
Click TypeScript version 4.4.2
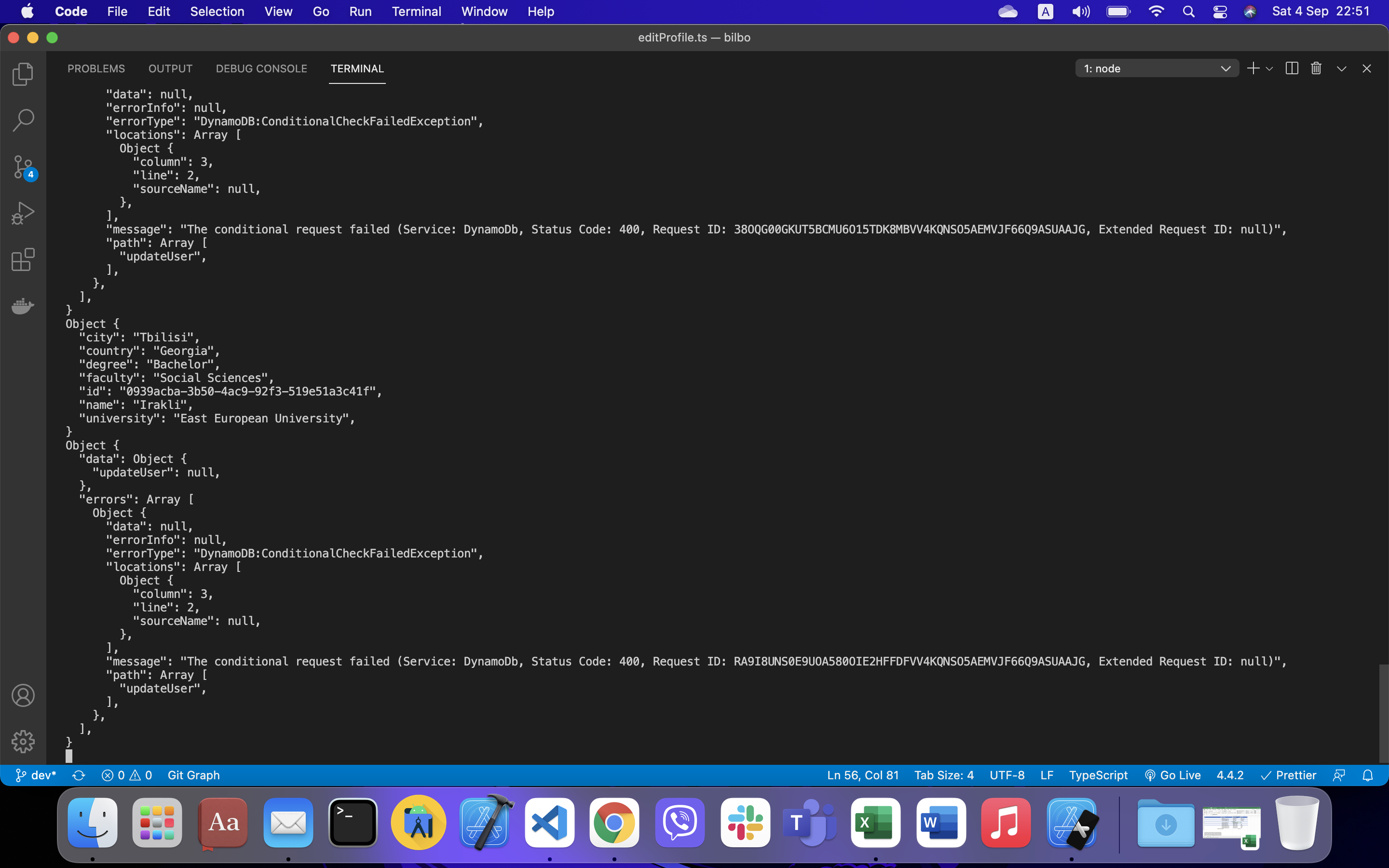[x=1229, y=775]
